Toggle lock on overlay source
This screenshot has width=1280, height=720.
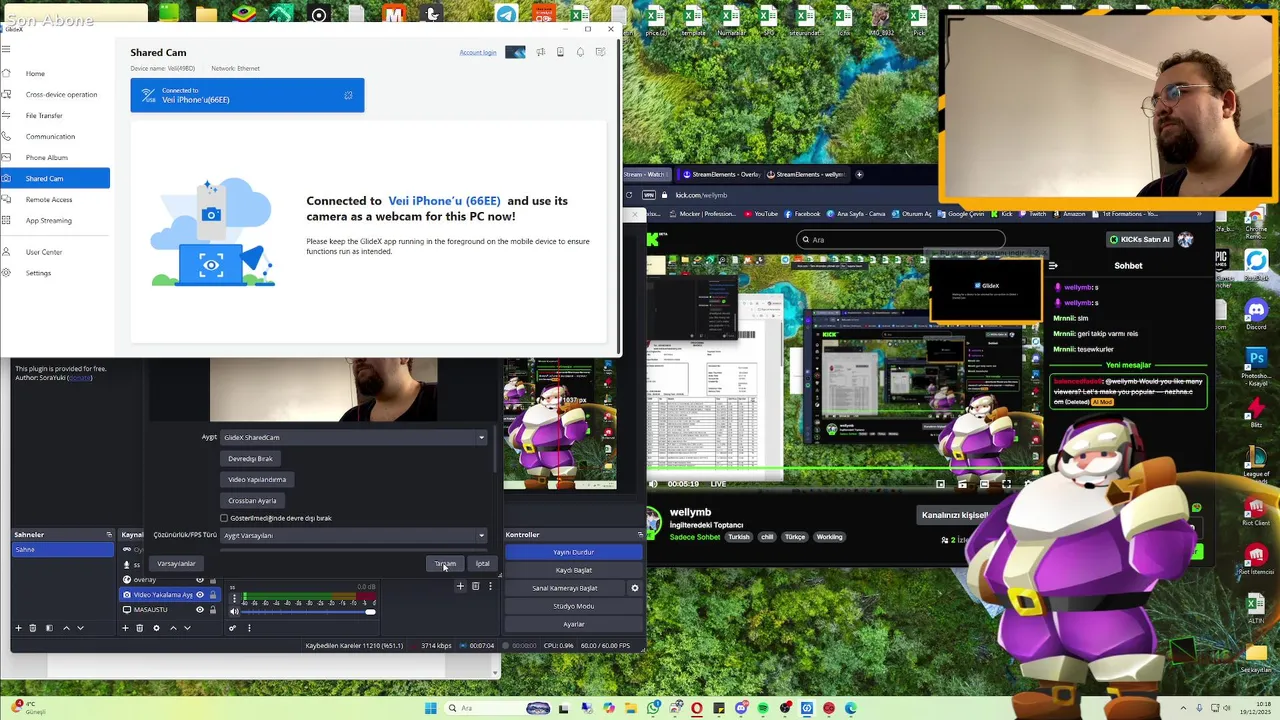(x=212, y=580)
